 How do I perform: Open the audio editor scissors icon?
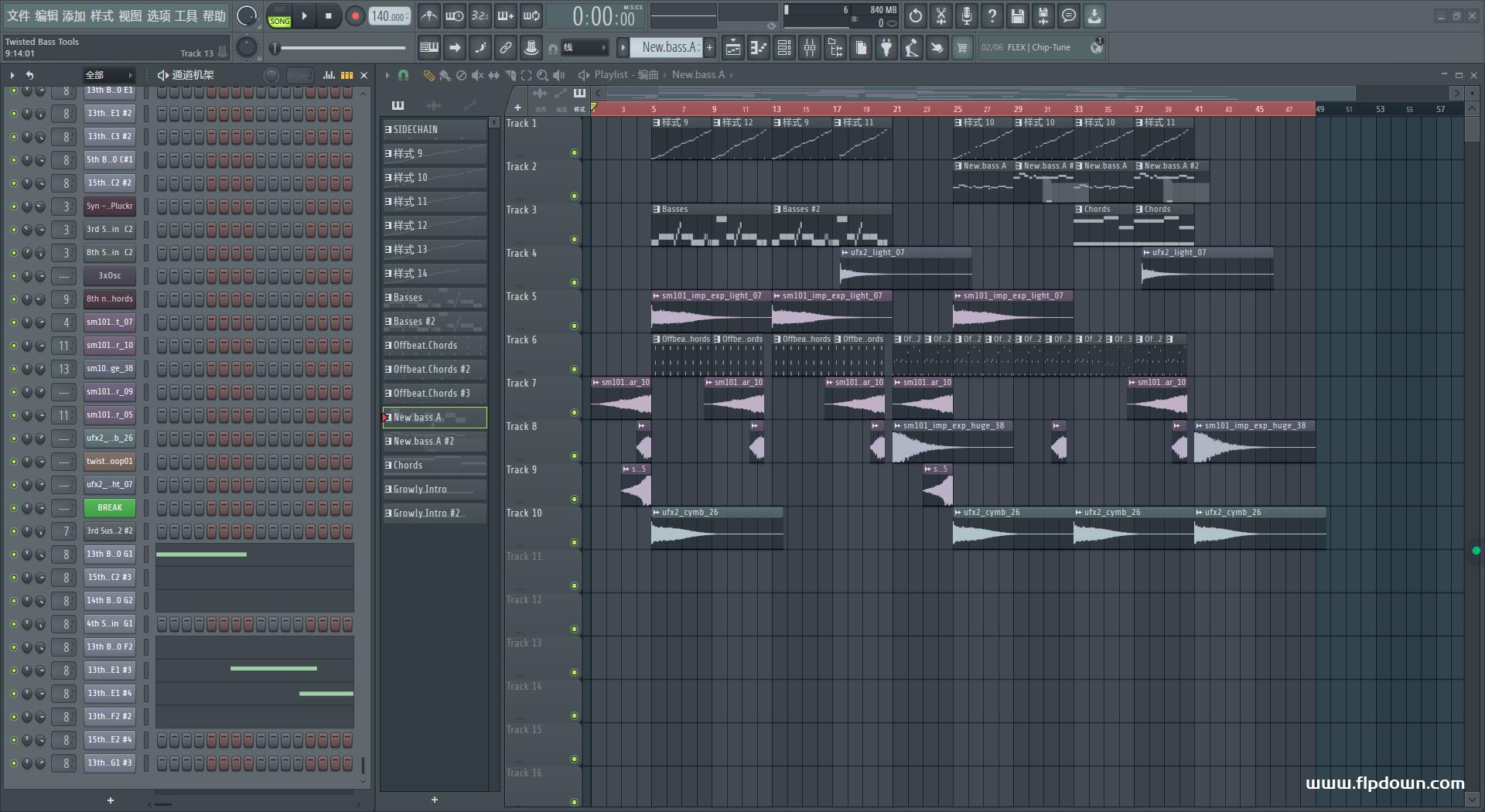[941, 15]
